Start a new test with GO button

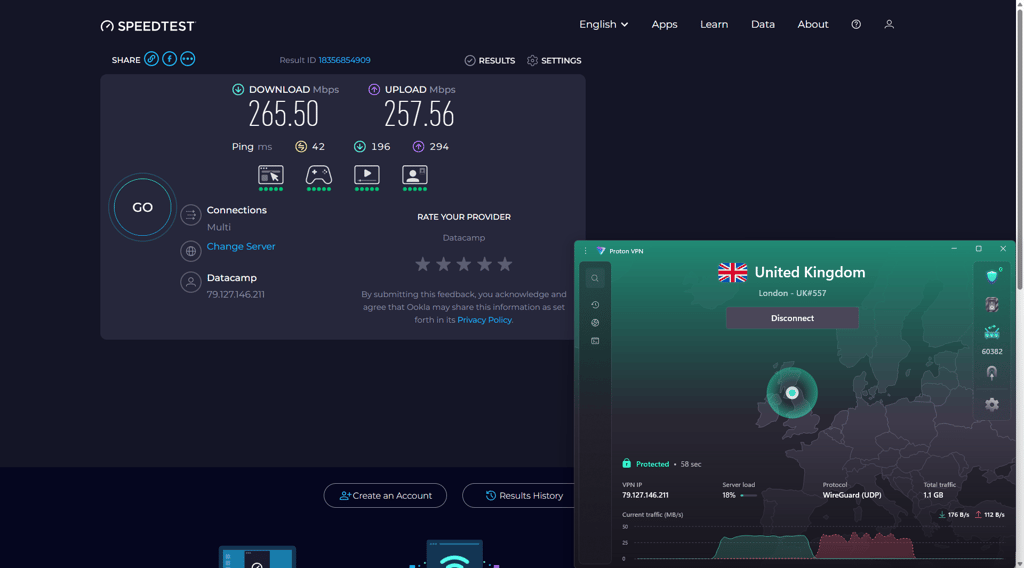click(x=142, y=208)
